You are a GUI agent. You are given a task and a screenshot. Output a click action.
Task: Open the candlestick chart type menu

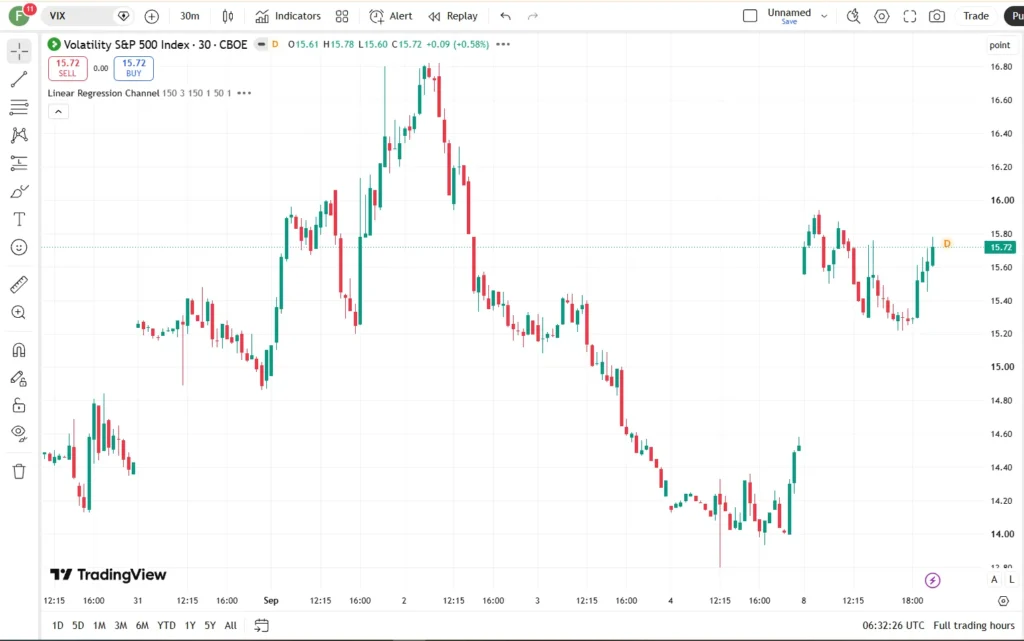pos(228,16)
